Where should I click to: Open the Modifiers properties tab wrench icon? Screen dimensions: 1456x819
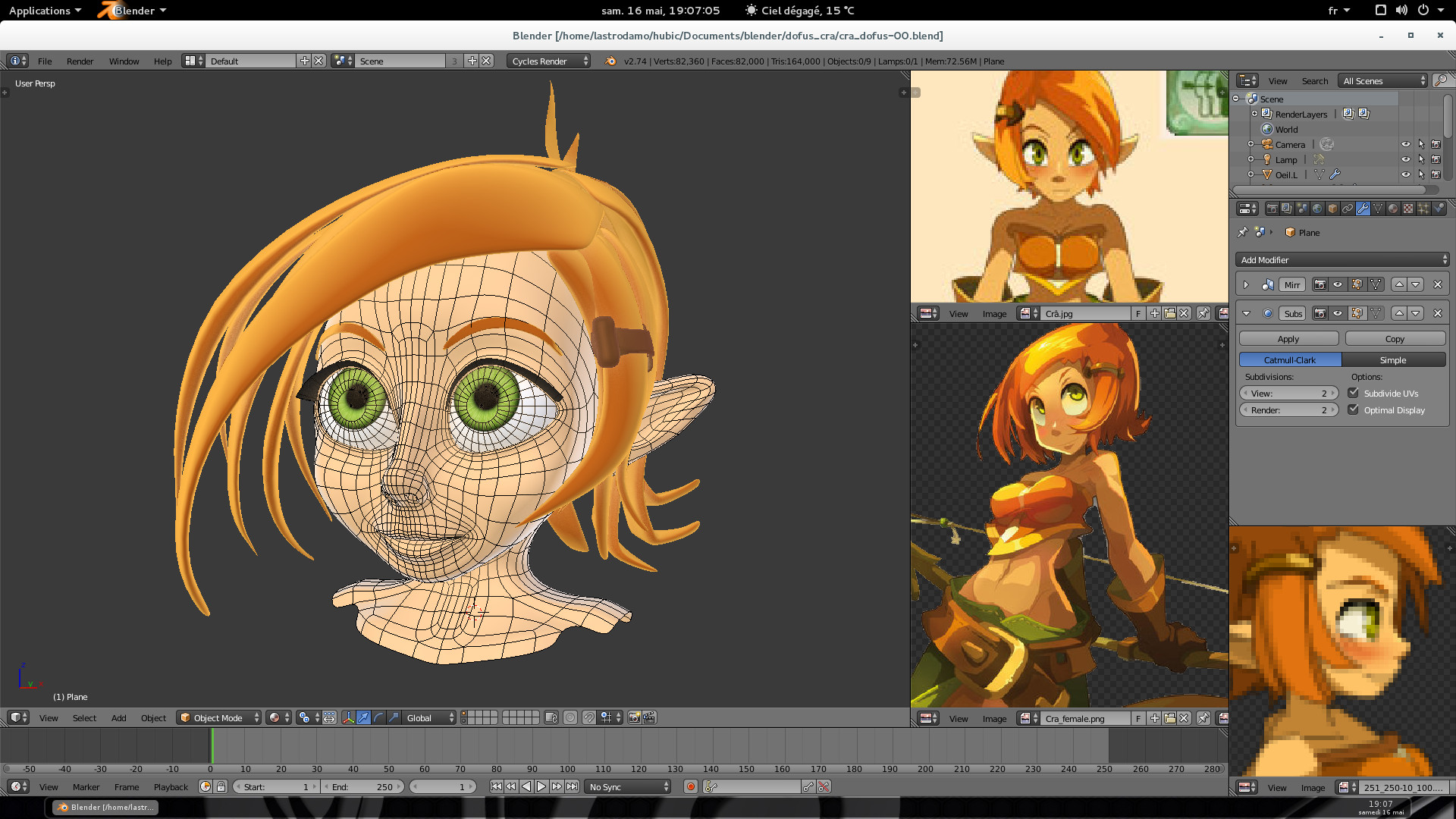pyautogui.click(x=1363, y=209)
